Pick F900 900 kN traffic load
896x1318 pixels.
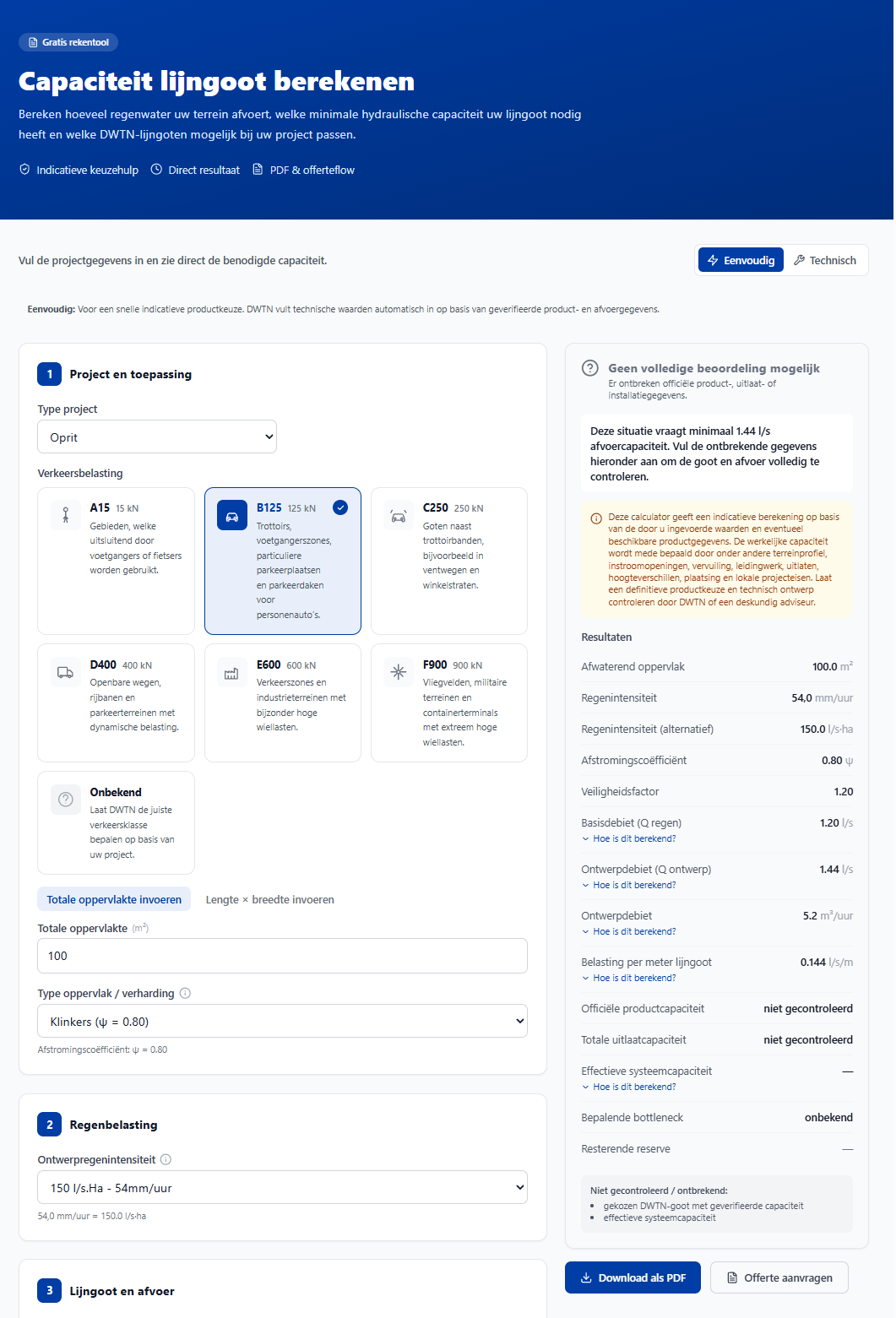tap(449, 703)
